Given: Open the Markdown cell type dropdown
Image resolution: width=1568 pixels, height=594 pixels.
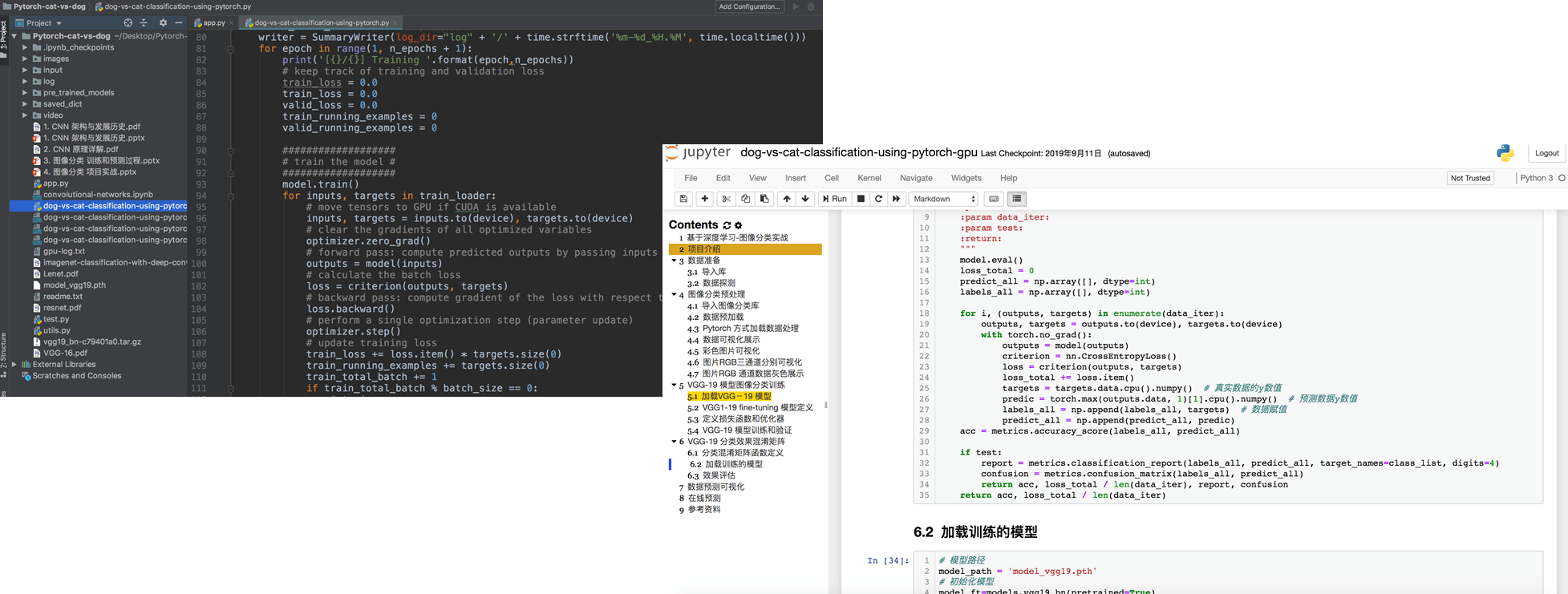Looking at the screenshot, I should pyautogui.click(x=944, y=199).
